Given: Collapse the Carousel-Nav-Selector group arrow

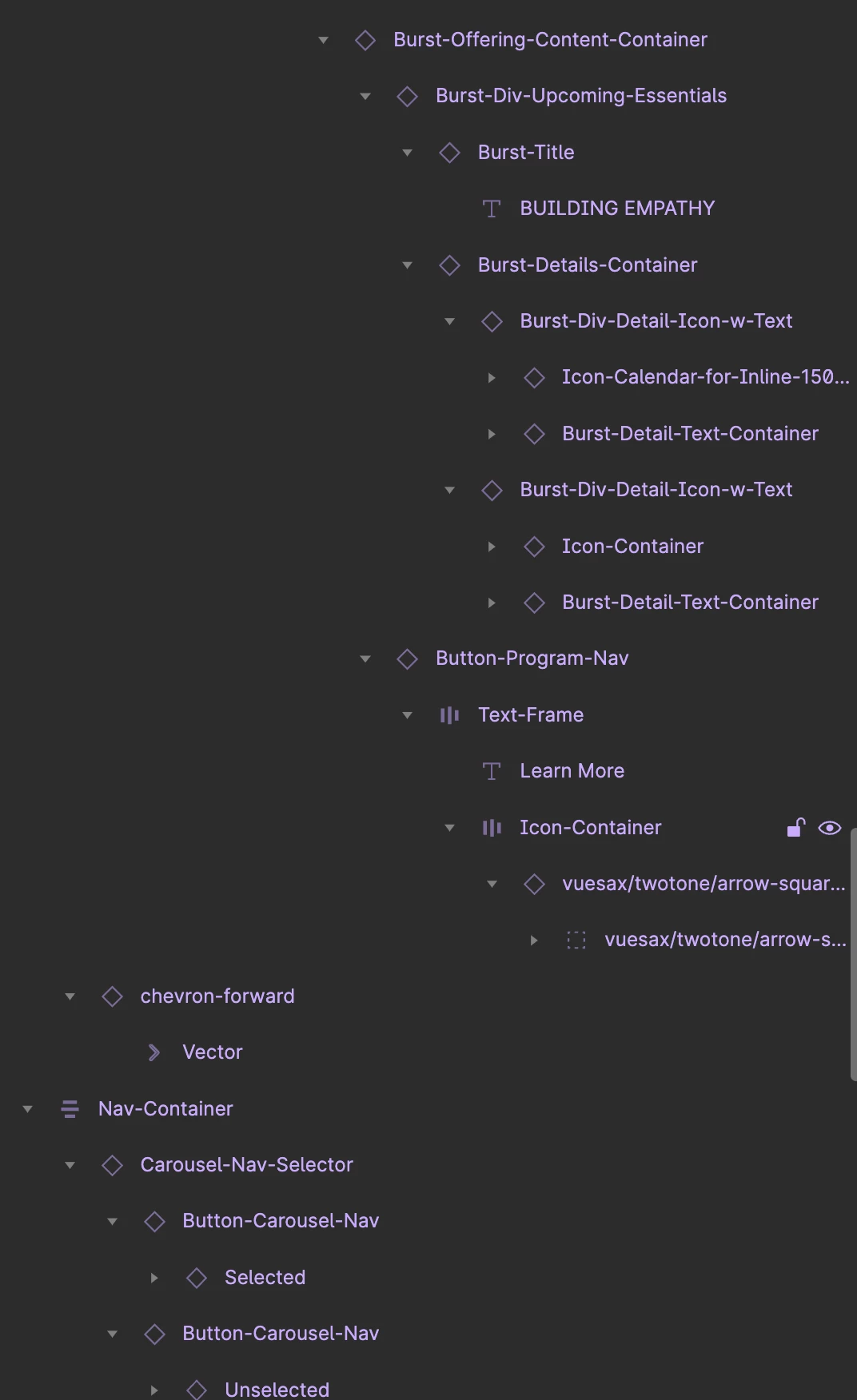Looking at the screenshot, I should (x=70, y=1165).
